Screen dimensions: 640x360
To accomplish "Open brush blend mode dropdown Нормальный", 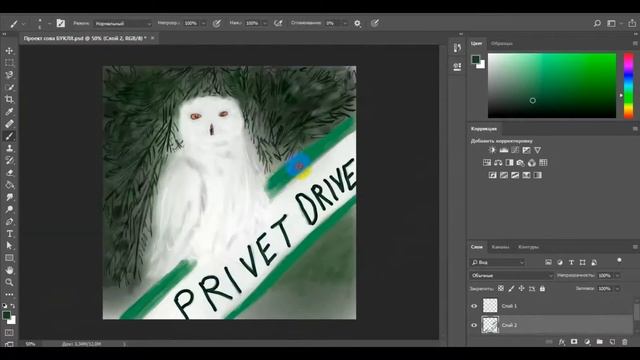I will [x=123, y=24].
